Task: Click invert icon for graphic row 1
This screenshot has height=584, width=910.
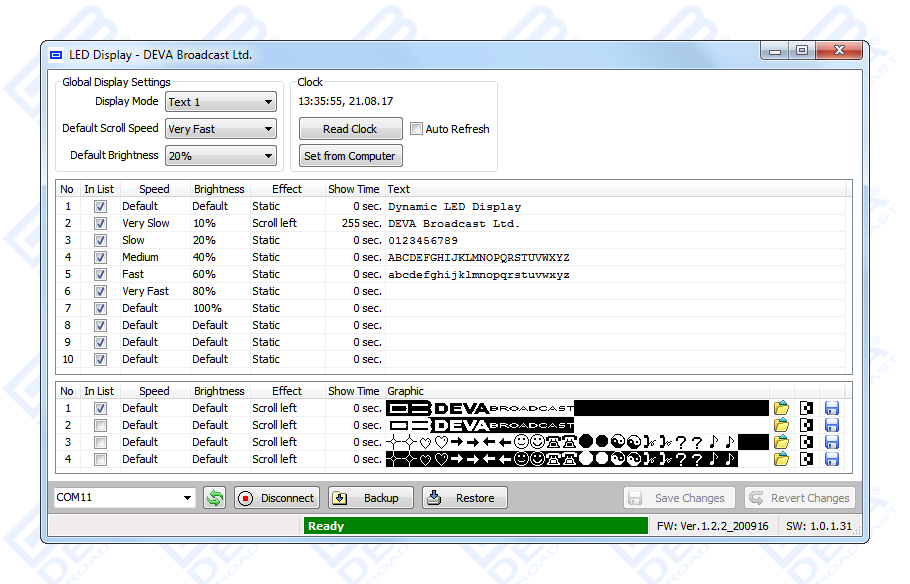Action: coord(806,408)
